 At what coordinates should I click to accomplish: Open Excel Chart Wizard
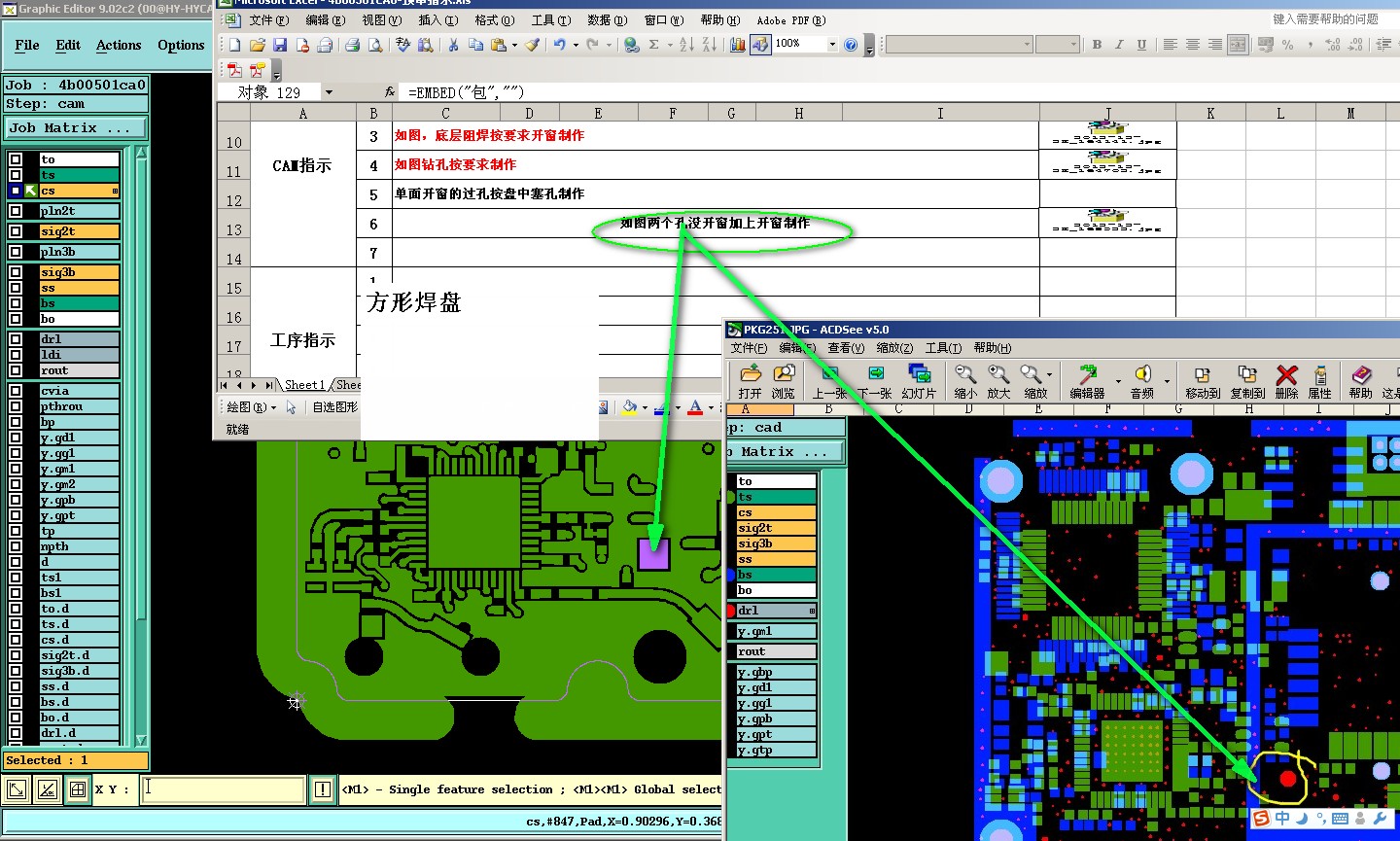pos(738,45)
